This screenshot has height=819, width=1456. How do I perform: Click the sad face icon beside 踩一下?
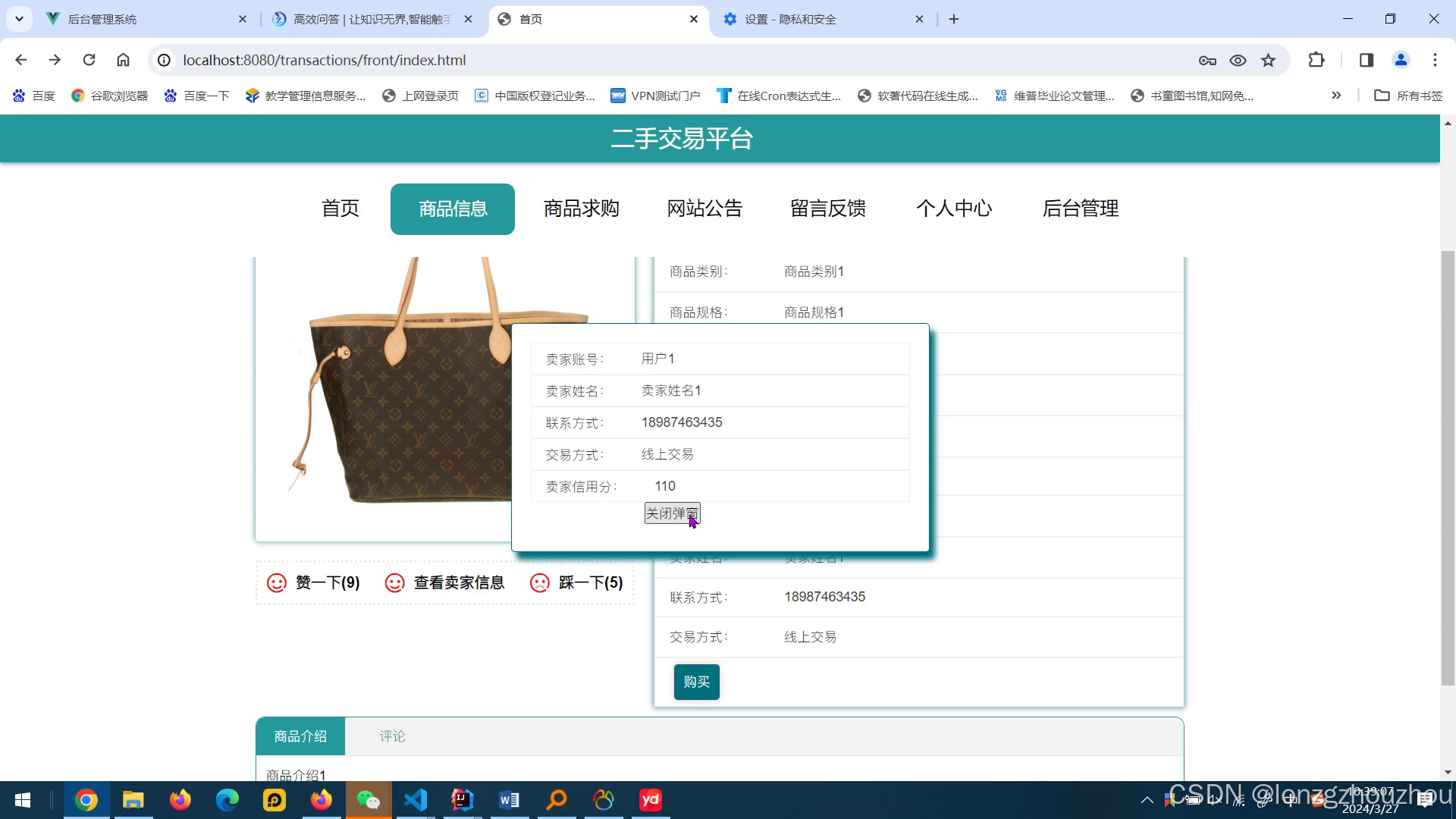(540, 582)
